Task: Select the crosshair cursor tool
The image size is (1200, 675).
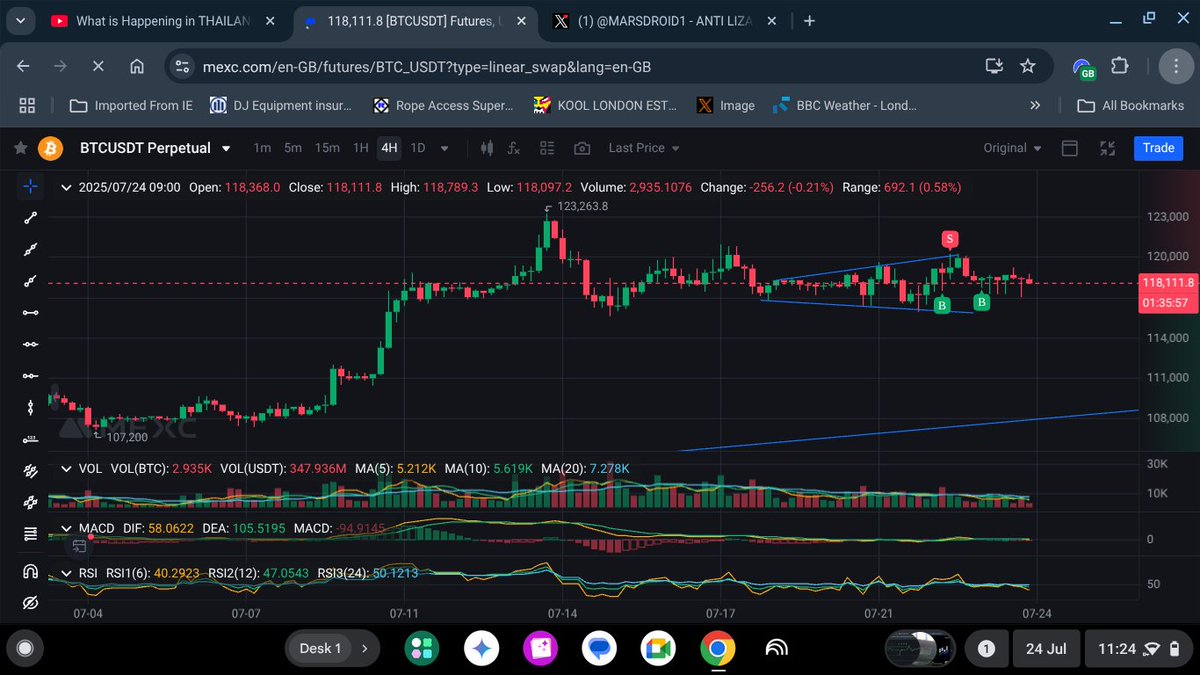Action: pyautogui.click(x=30, y=186)
